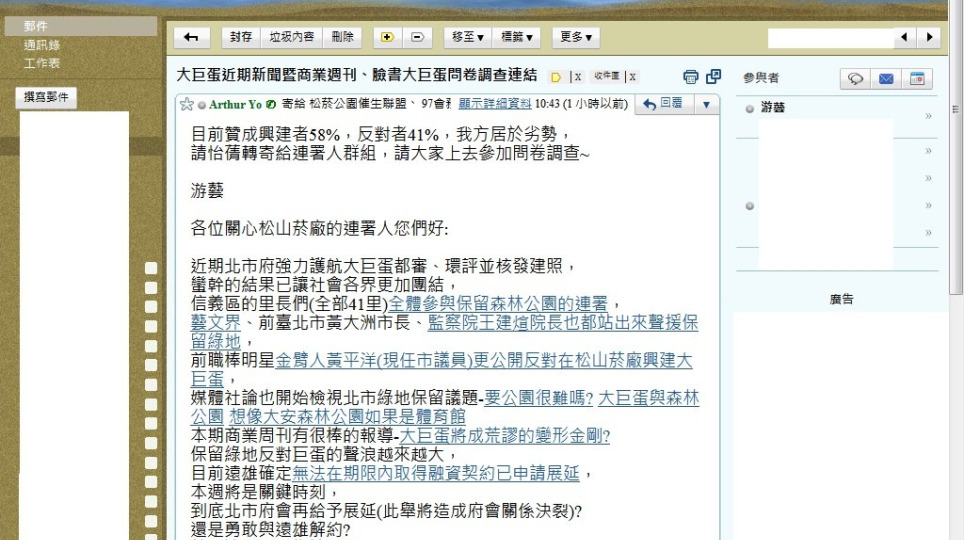964x540 pixels.
Task: Print the message with the printer icon
Action: tap(690, 77)
